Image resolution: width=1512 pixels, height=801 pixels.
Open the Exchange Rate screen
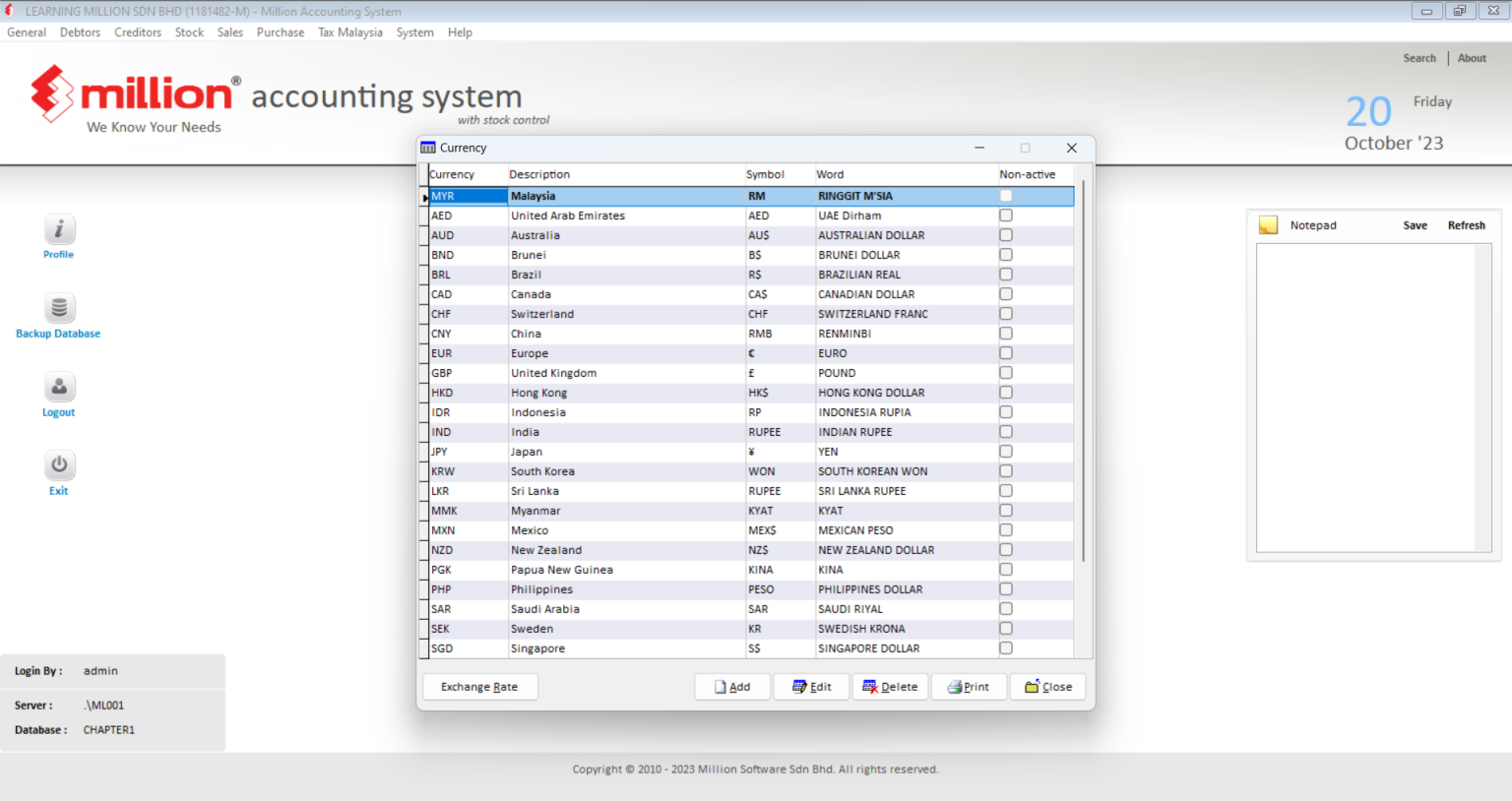point(479,687)
